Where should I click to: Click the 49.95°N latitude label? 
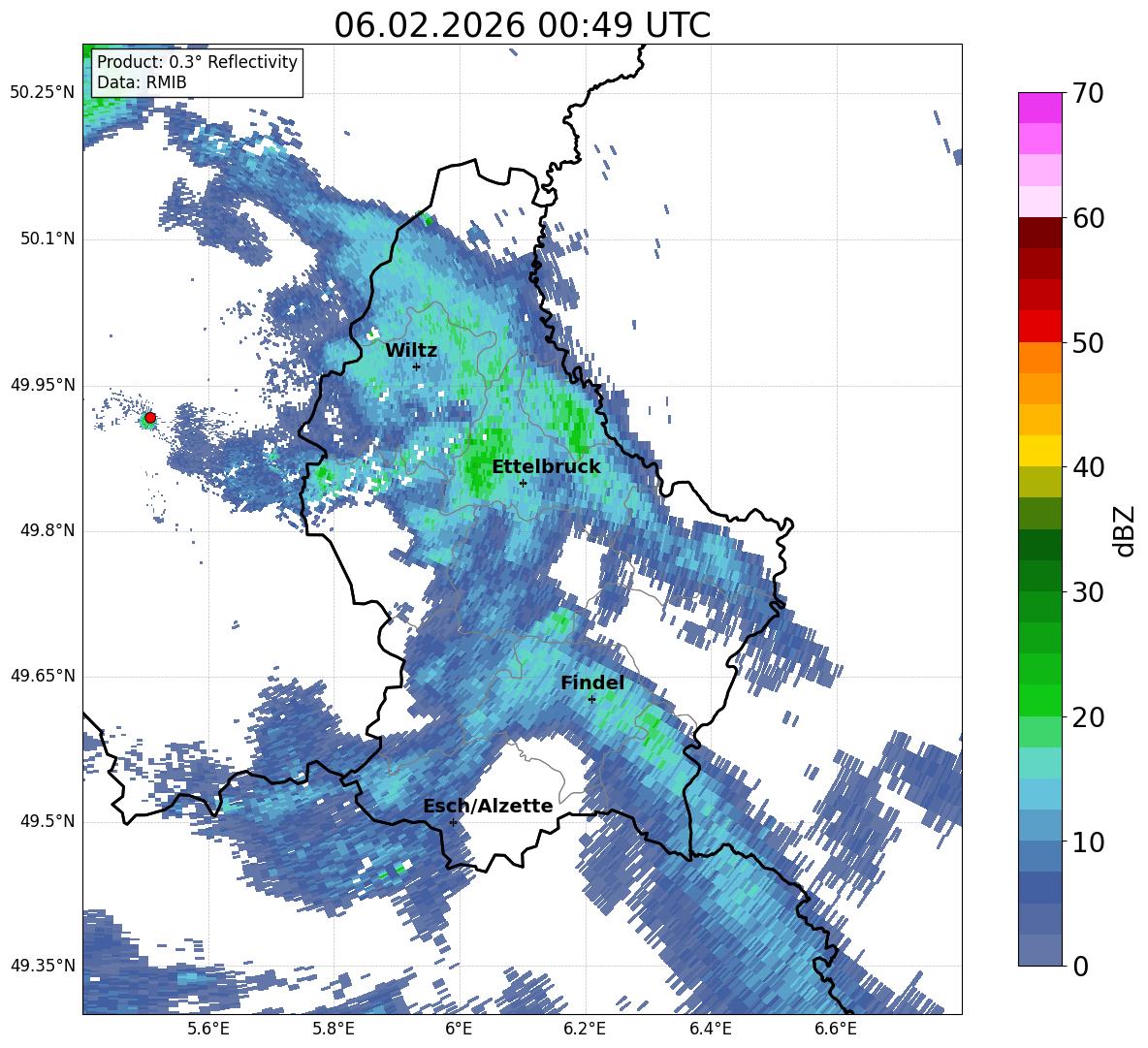click(43, 386)
